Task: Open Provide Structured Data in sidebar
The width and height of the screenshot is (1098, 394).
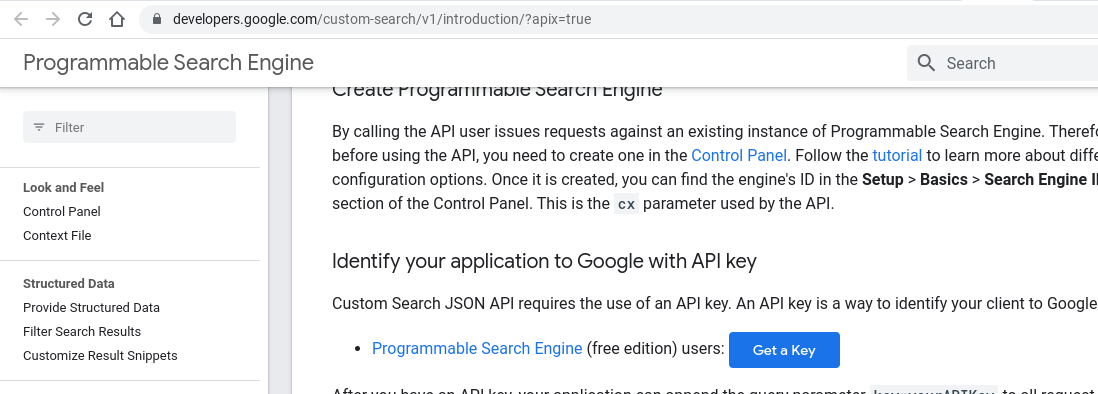Action: coord(92,308)
